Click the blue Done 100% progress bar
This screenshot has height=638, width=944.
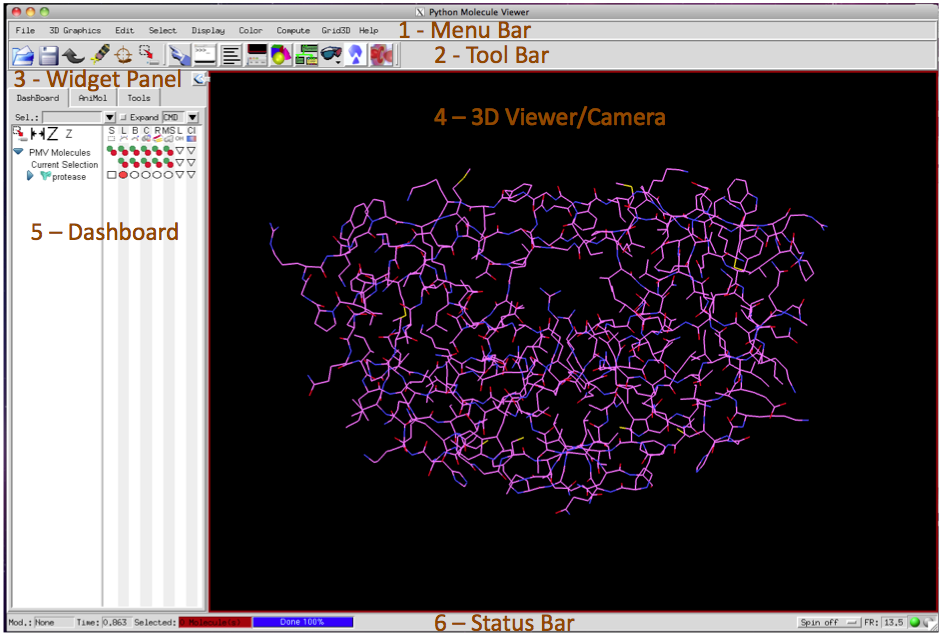tap(303, 622)
